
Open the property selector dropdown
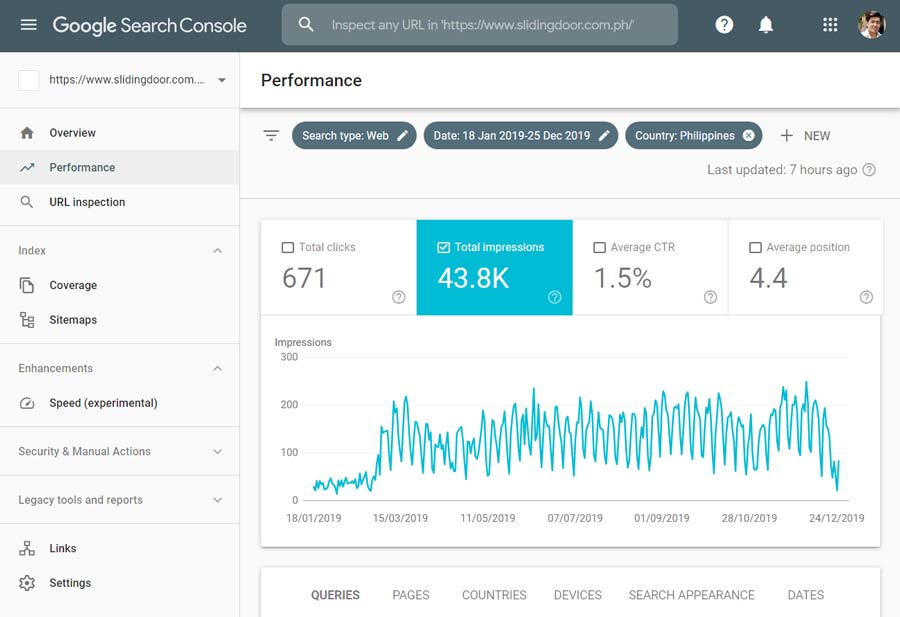click(221, 80)
